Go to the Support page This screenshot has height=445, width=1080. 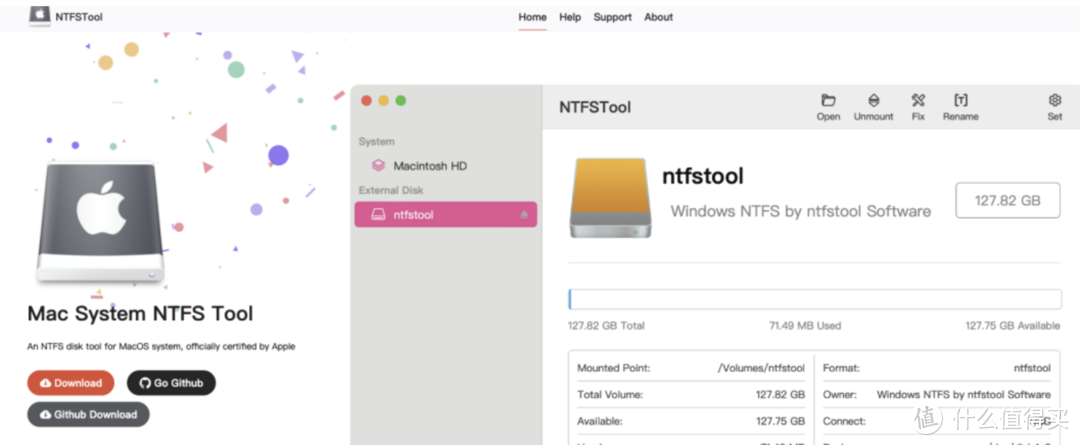tap(612, 17)
